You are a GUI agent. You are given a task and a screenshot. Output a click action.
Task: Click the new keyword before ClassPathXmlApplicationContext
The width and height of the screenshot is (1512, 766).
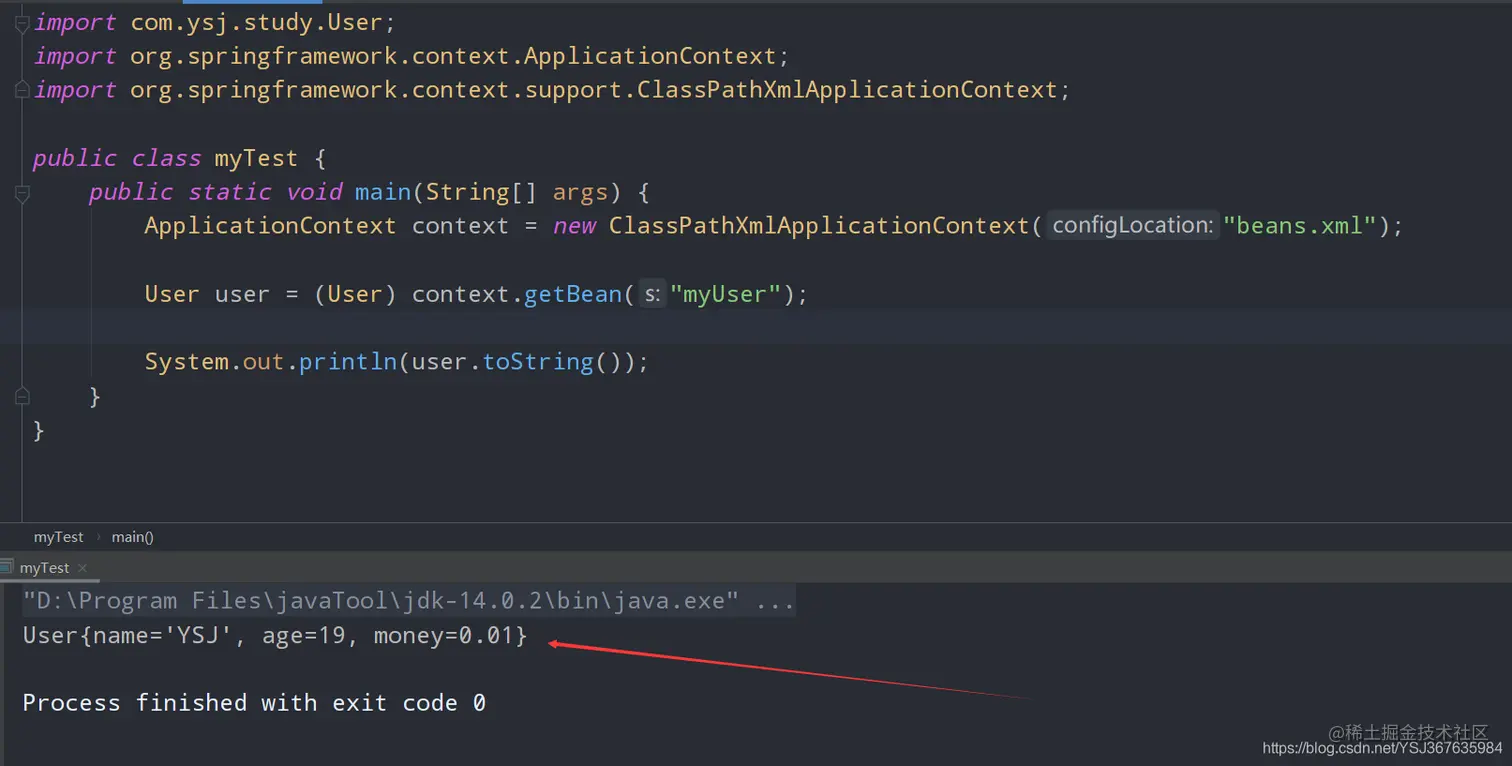pos(574,226)
